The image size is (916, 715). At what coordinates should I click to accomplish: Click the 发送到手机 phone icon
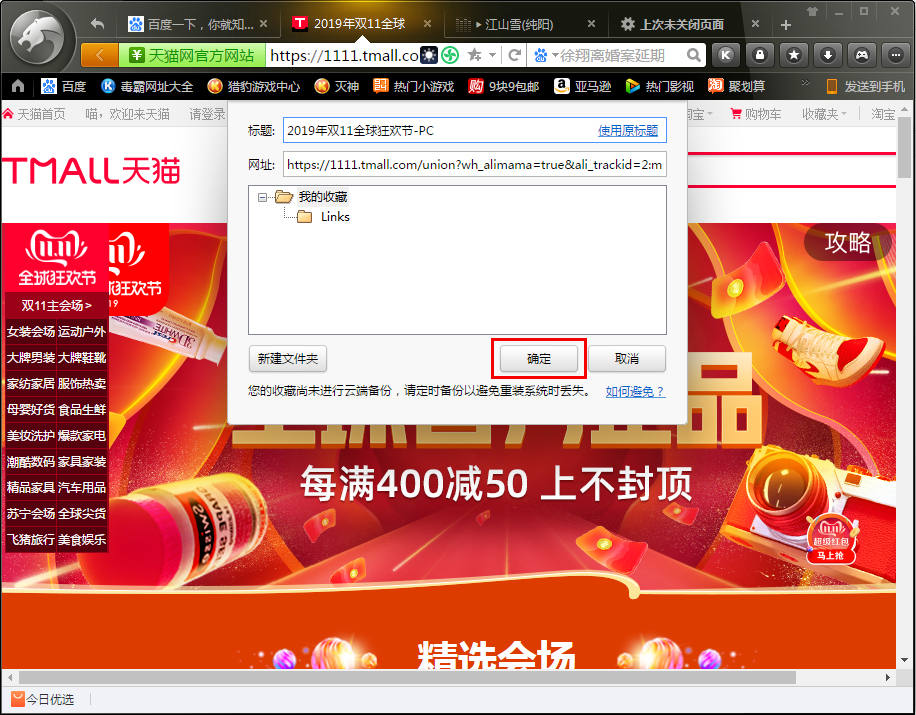click(832, 87)
